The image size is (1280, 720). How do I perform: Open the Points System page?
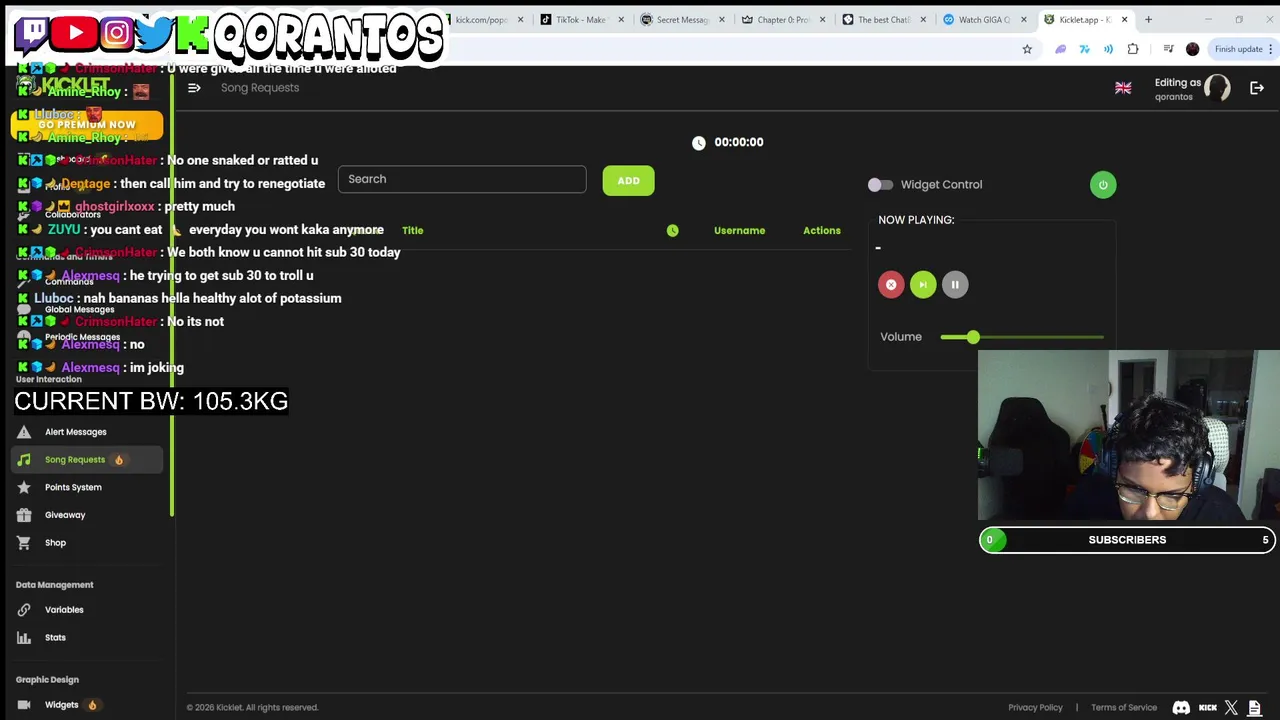73,487
